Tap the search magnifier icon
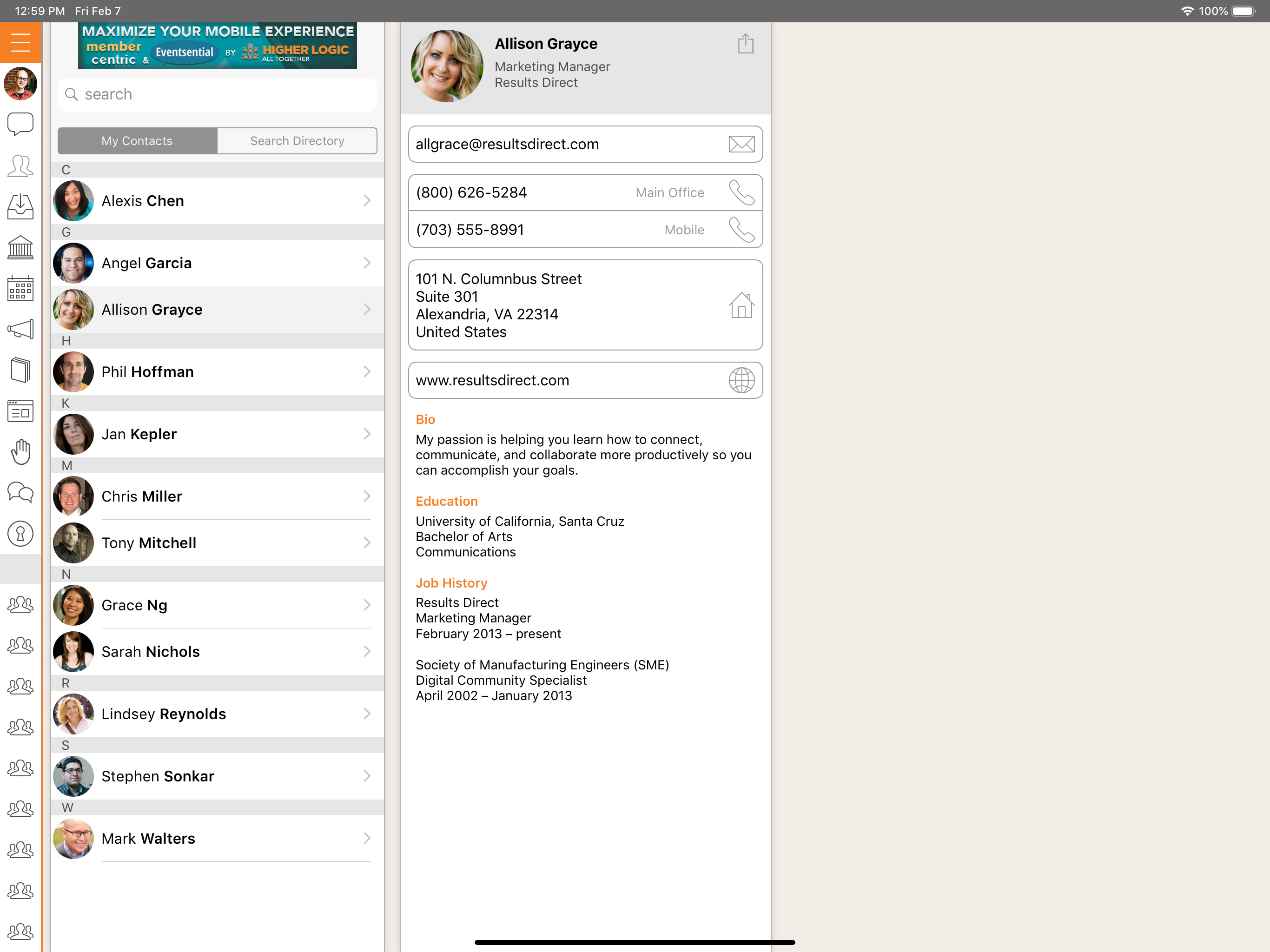Image resolution: width=1270 pixels, height=952 pixels. [71, 94]
